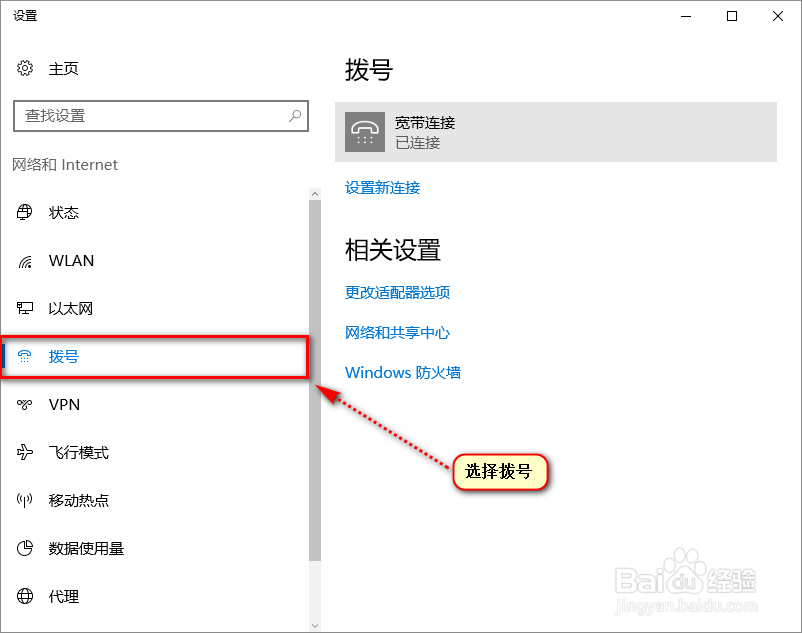The height and width of the screenshot is (633, 802).
Task: Click the Data usage pie icon
Action: click(25, 548)
